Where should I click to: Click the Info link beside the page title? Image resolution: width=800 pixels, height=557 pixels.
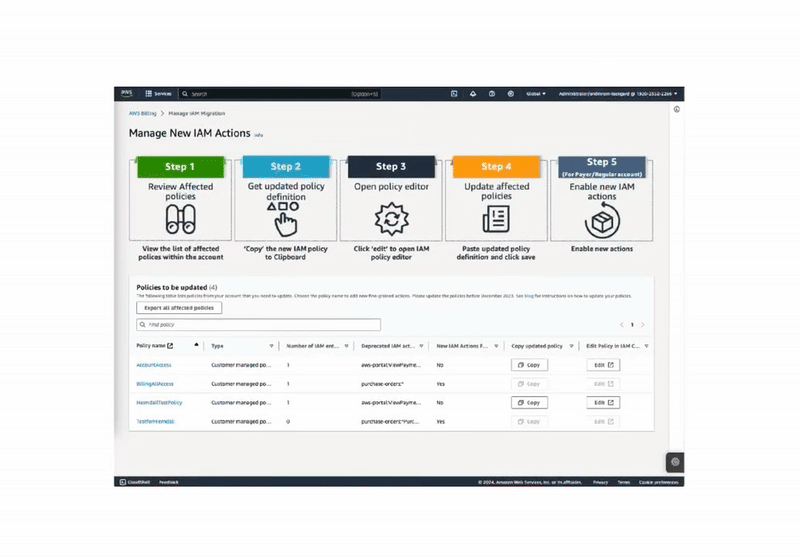point(259,135)
